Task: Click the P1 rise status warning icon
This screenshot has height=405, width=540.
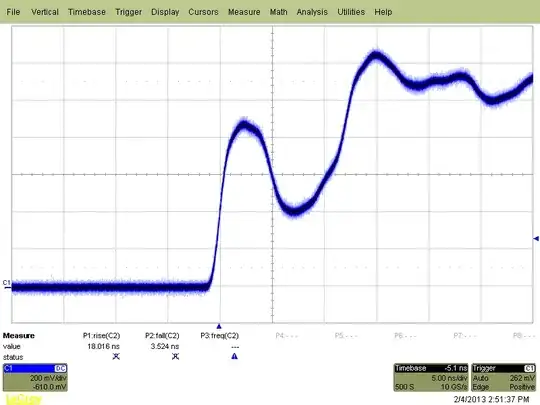Action: [x=116, y=356]
